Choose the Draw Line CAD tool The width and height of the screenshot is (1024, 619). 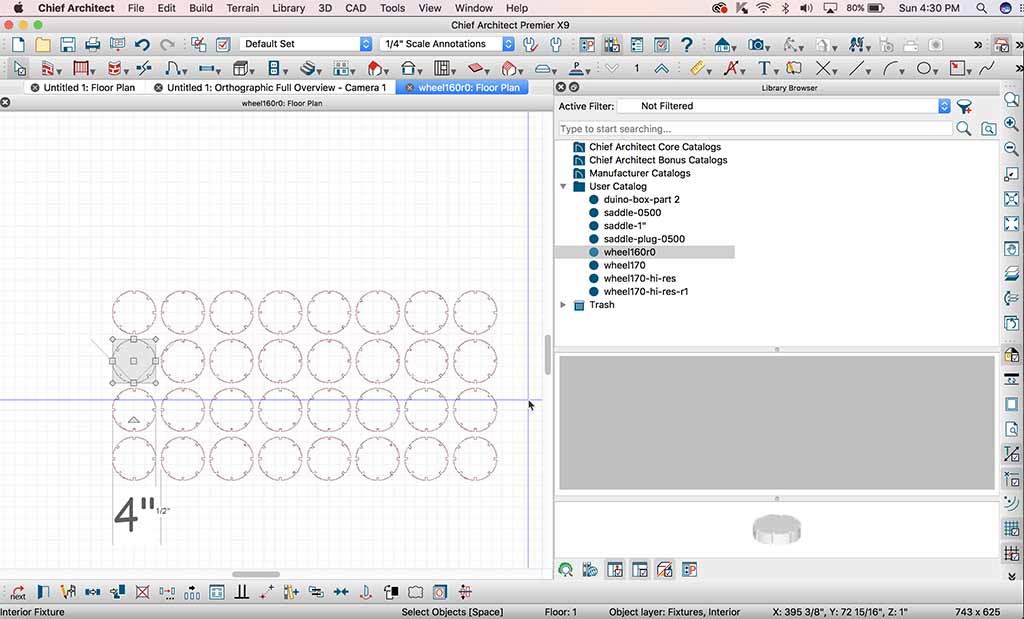pos(856,68)
